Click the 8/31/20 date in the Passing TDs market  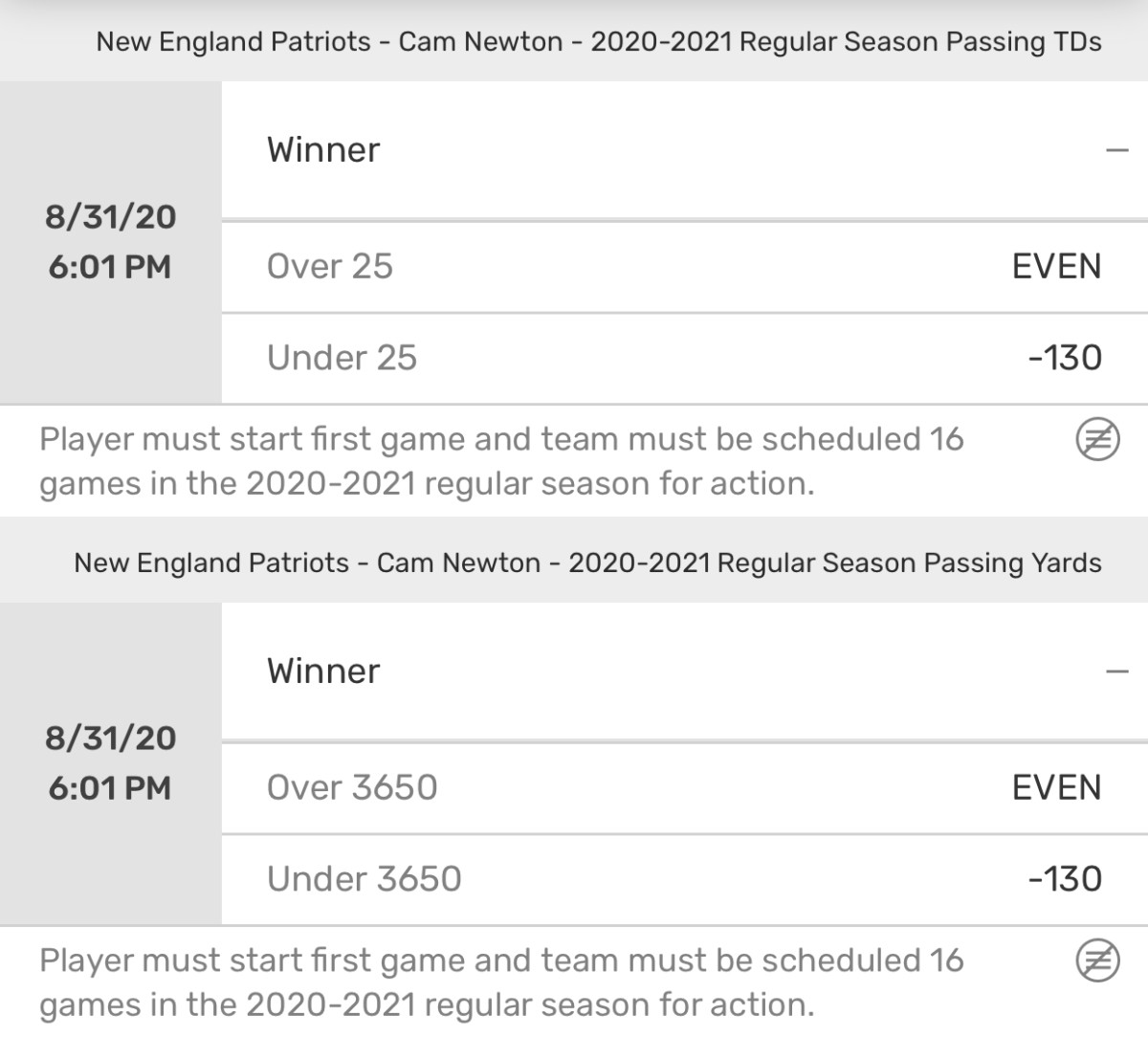coord(110,217)
